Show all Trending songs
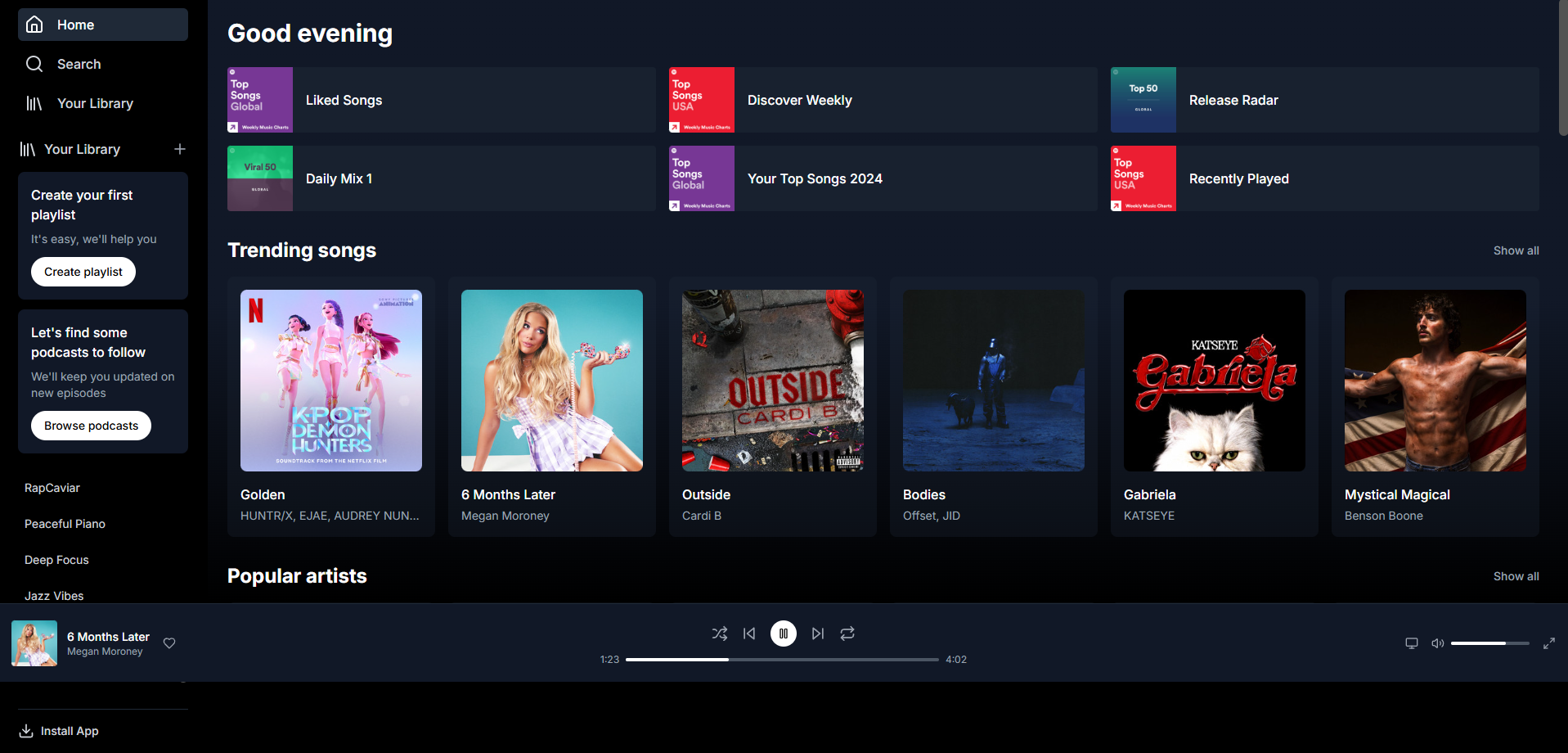 (1515, 250)
